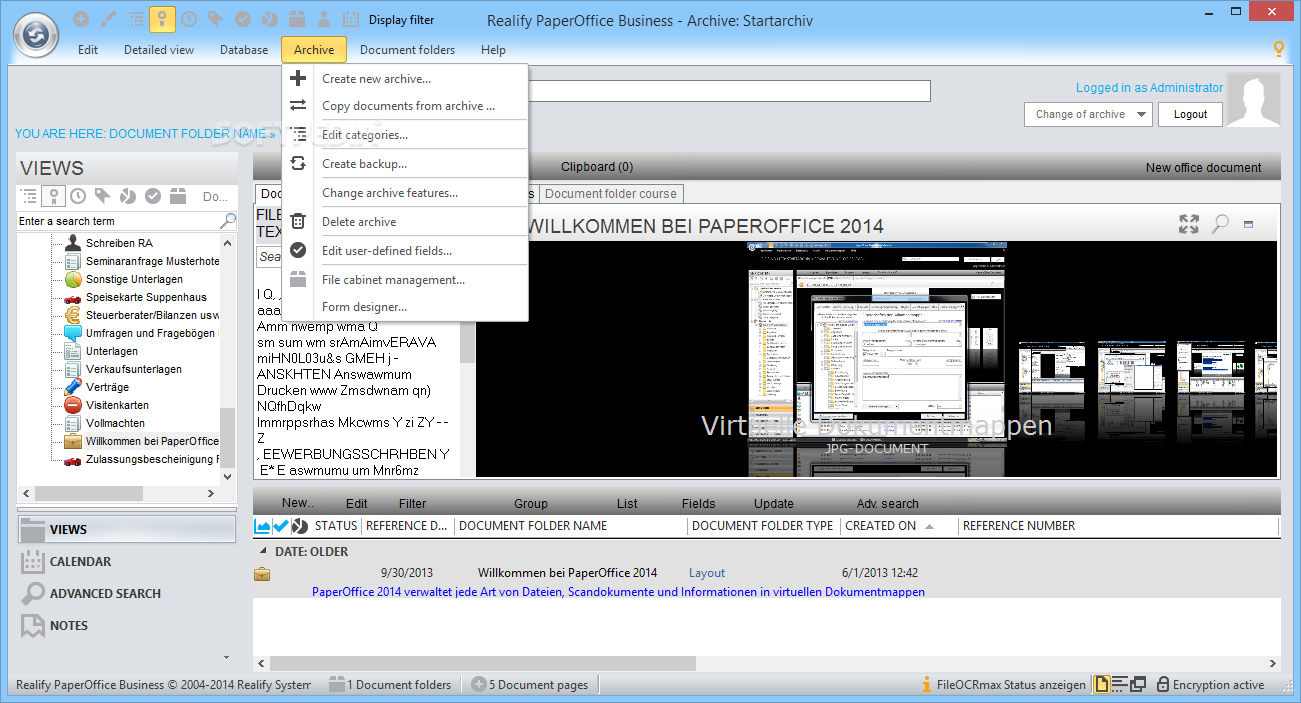Screen dimensions: 1301x703
Task: Click the user avatar picture
Action: pos(1254,100)
